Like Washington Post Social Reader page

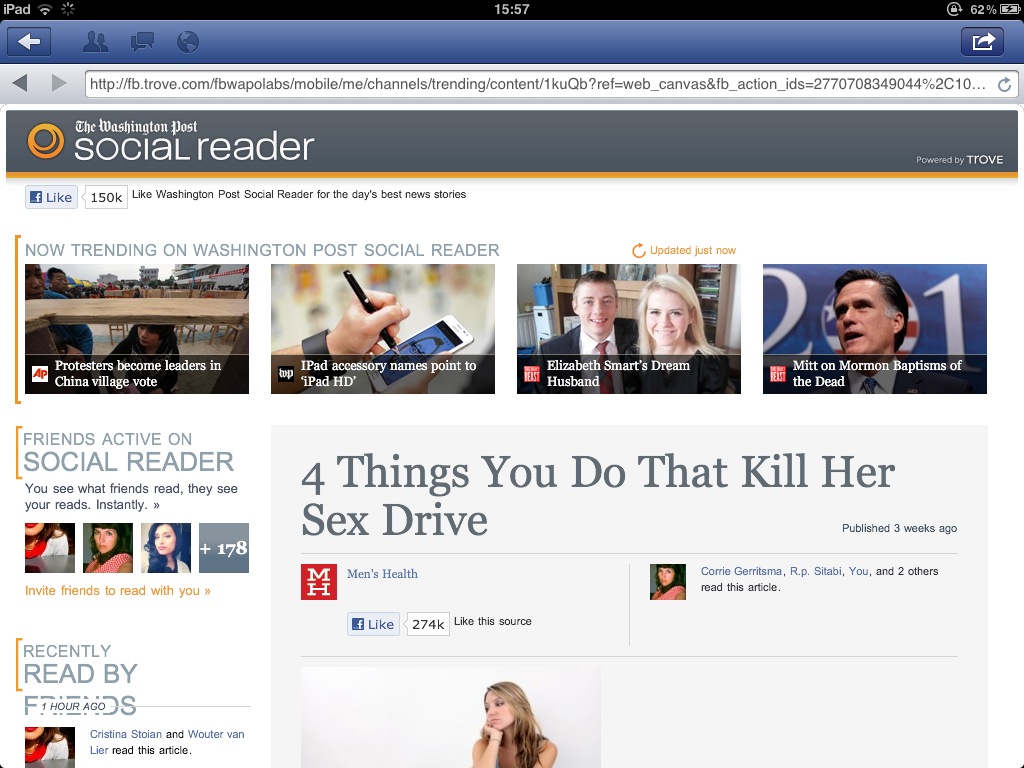pos(51,197)
